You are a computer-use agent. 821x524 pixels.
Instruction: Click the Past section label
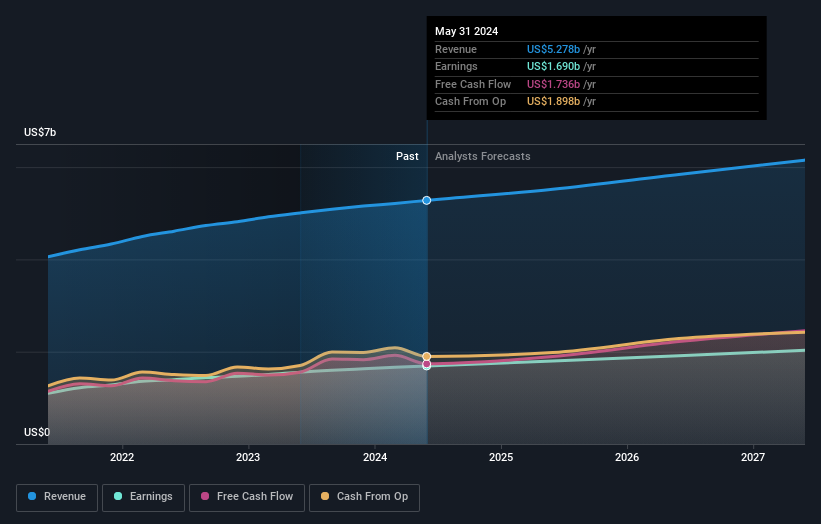[407, 157]
